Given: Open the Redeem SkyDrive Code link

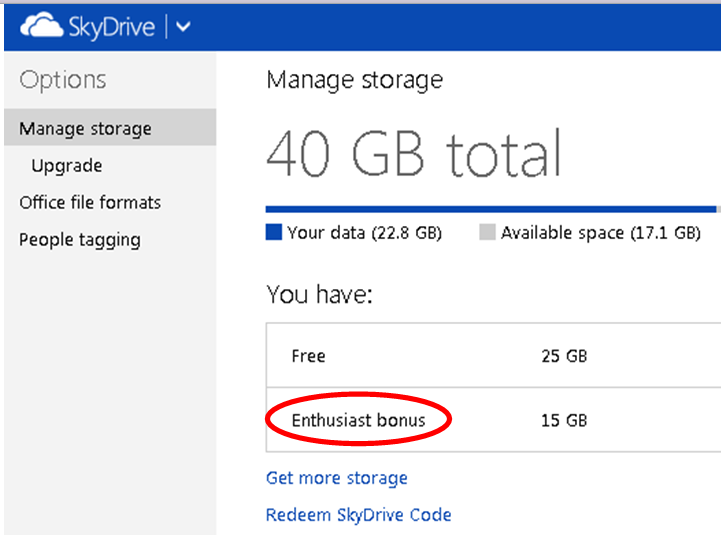Looking at the screenshot, I should [x=358, y=515].
